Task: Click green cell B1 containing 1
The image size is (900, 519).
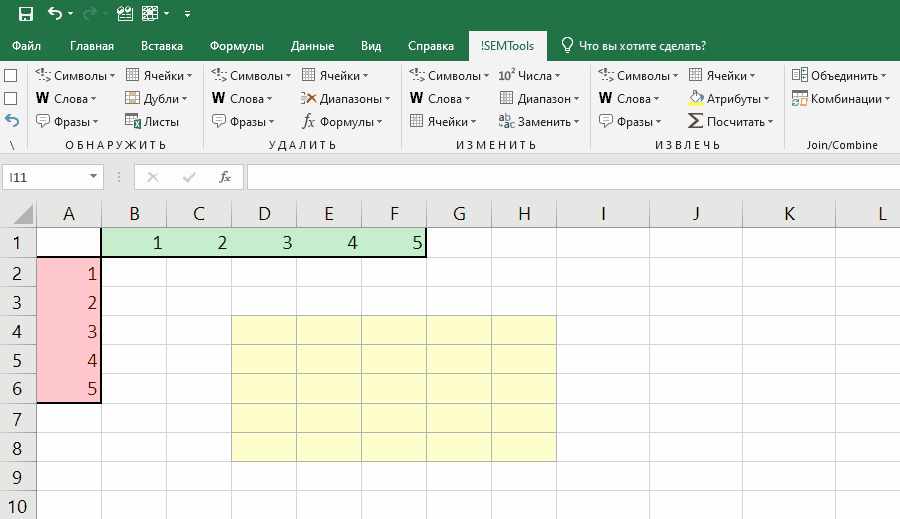Action: [134, 243]
